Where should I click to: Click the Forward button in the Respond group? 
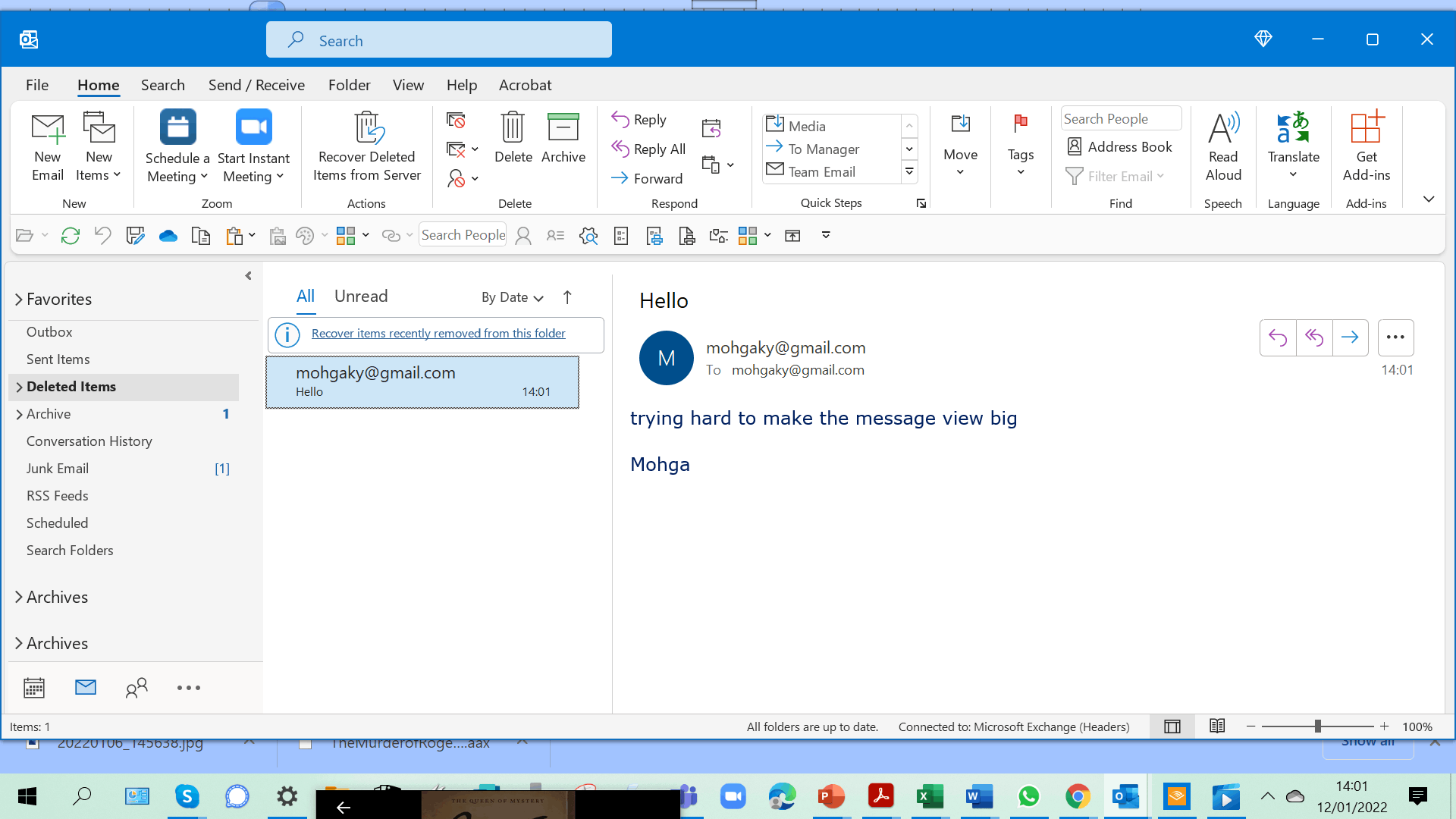(648, 178)
